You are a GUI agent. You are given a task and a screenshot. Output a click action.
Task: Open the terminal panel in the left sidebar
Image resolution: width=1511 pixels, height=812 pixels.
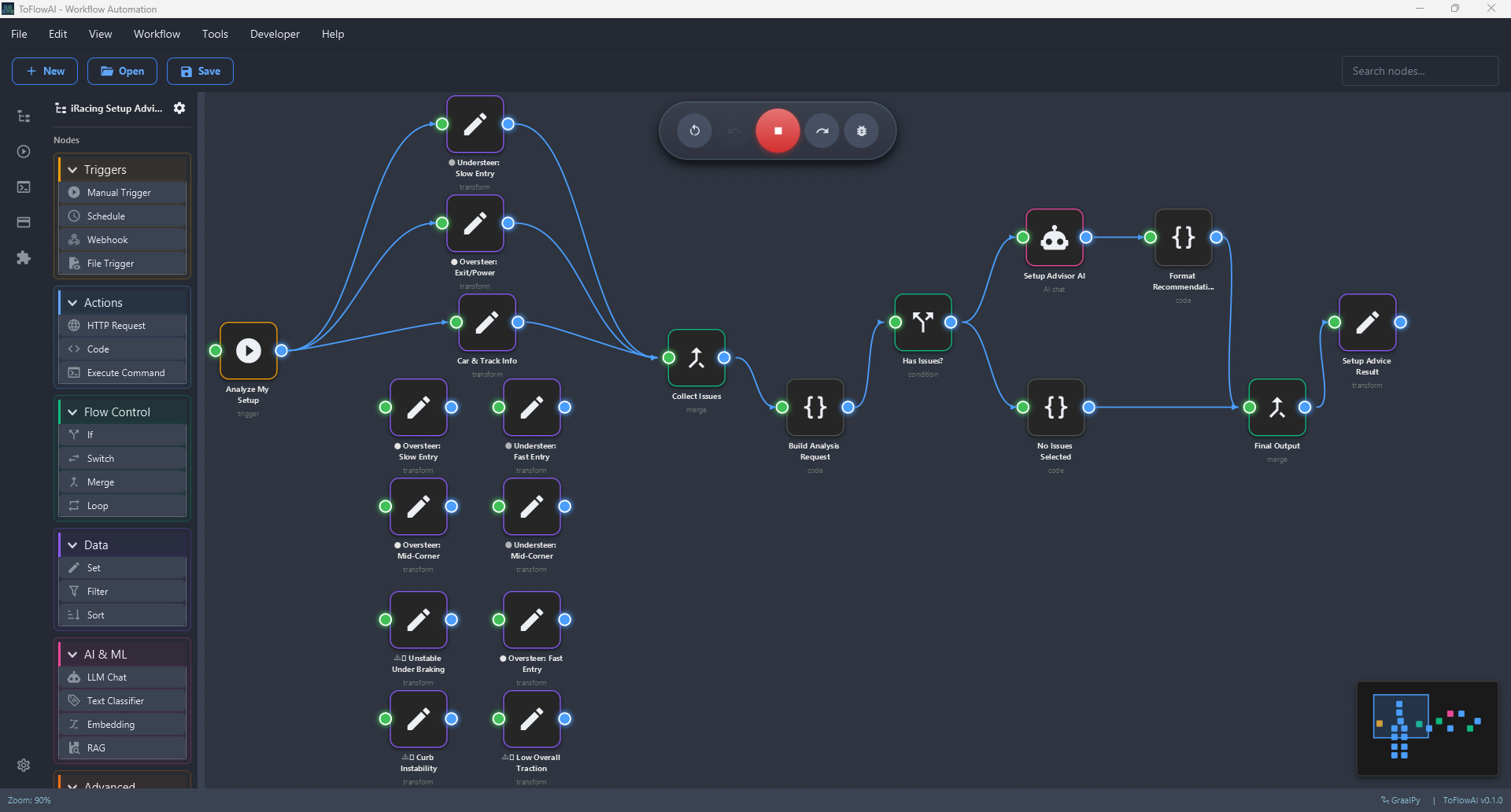[24, 186]
